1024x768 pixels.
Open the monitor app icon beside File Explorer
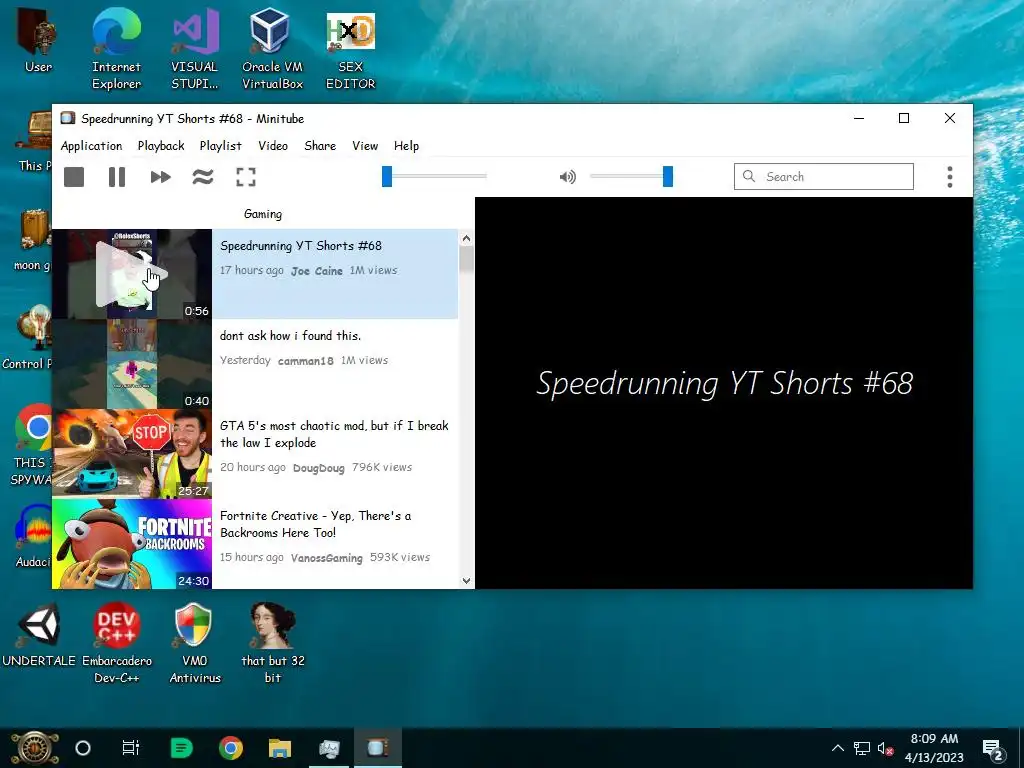(x=329, y=748)
